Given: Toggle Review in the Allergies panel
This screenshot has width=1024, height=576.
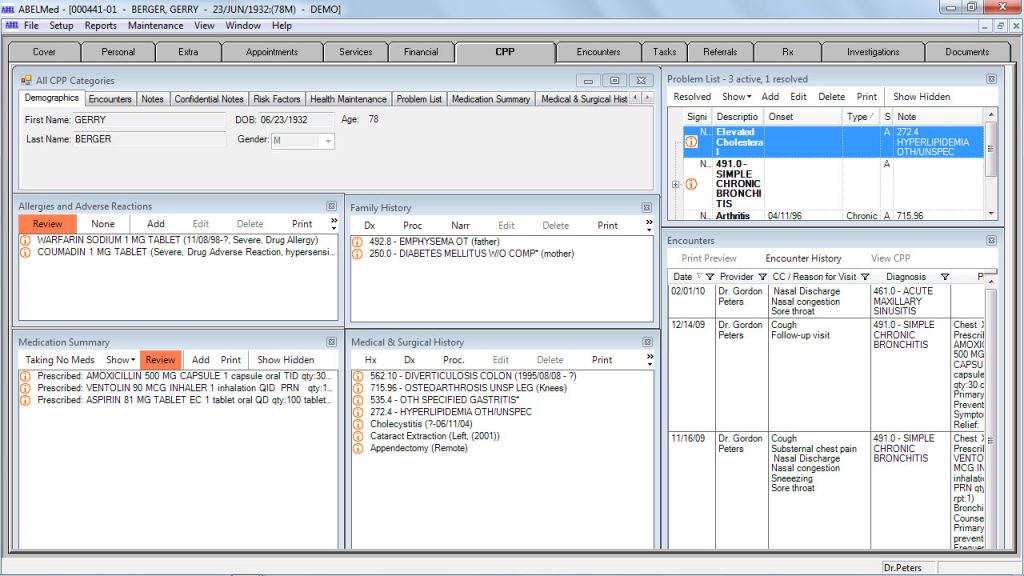Looking at the screenshot, I should tap(48, 223).
